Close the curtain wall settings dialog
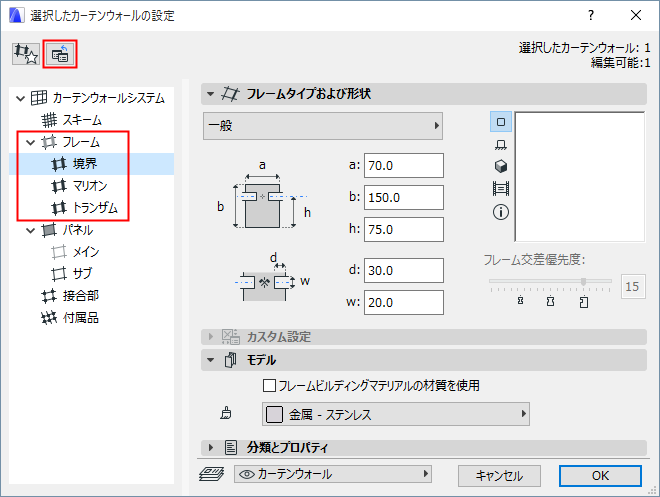 [636, 16]
